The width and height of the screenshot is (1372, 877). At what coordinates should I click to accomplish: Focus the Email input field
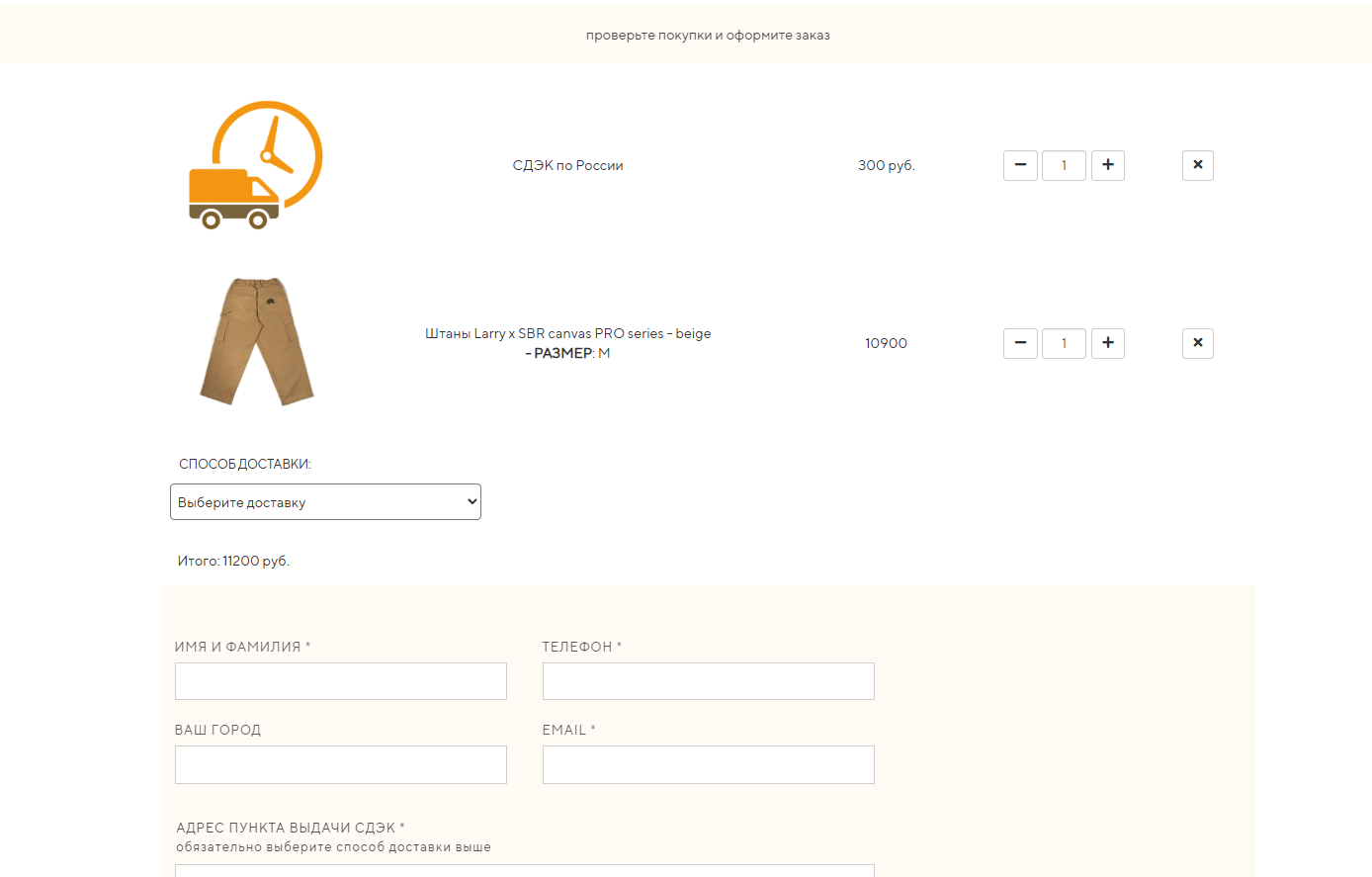(709, 764)
